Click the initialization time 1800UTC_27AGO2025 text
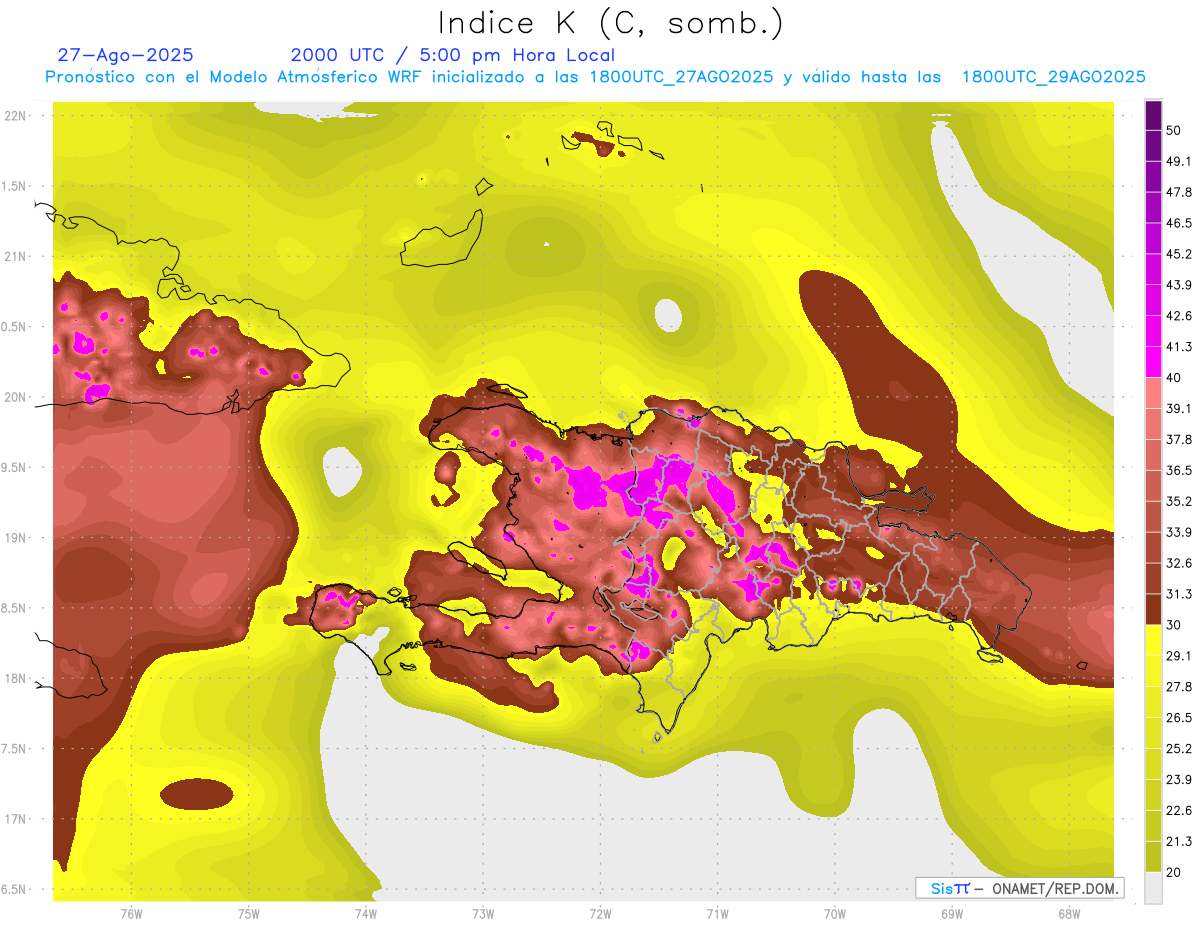 tap(682, 77)
